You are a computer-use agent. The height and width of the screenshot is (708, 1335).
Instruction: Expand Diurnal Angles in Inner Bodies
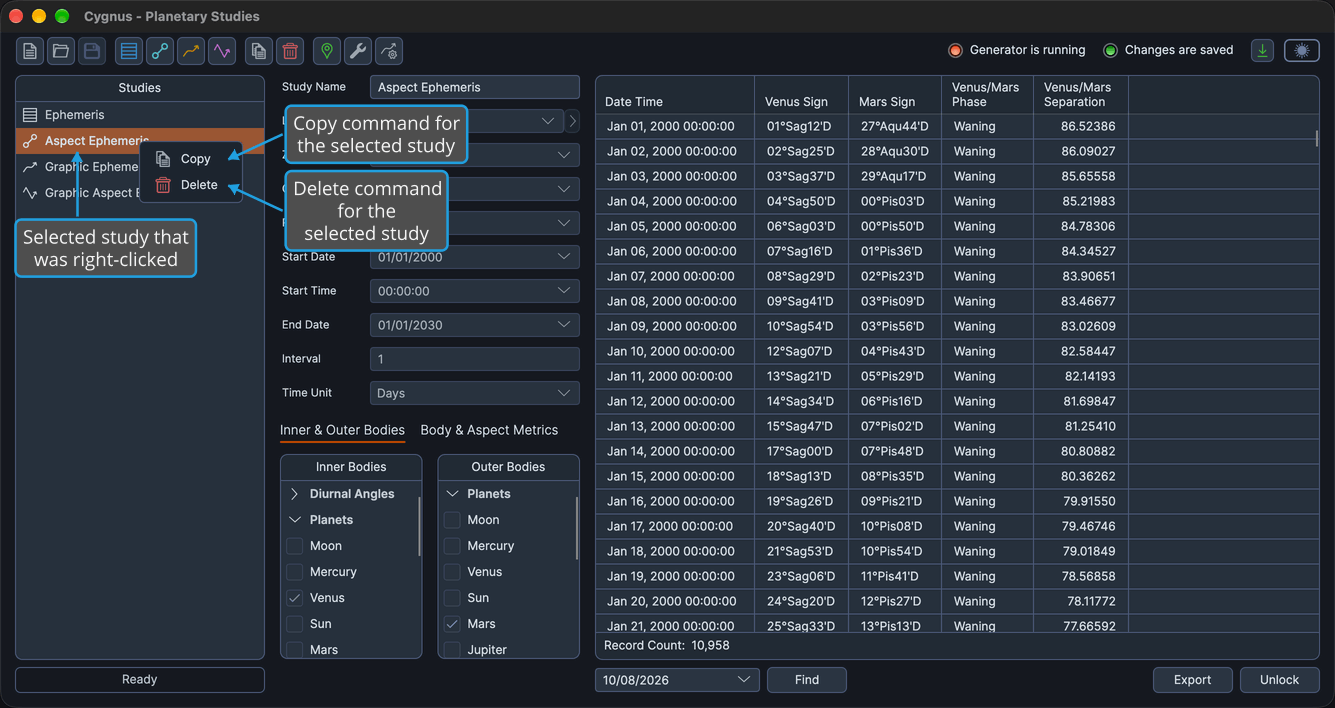coord(295,494)
